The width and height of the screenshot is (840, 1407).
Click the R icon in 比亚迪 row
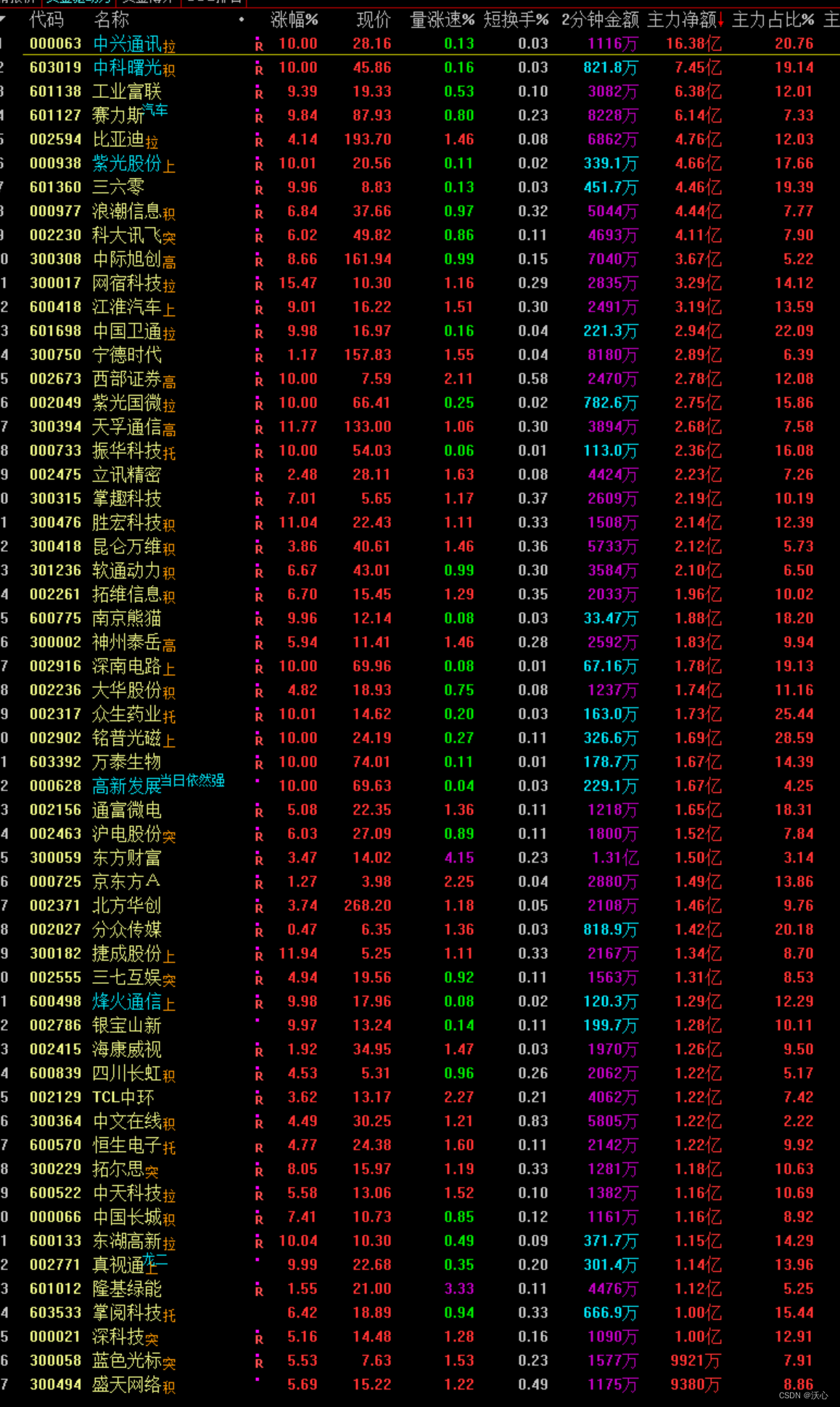(x=259, y=141)
